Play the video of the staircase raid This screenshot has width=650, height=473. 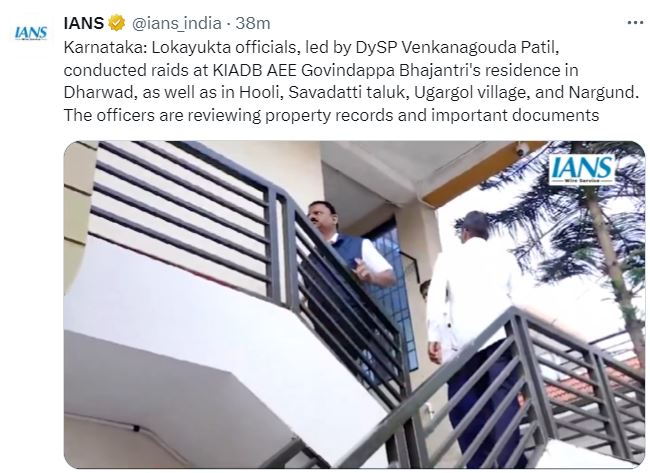coord(354,305)
